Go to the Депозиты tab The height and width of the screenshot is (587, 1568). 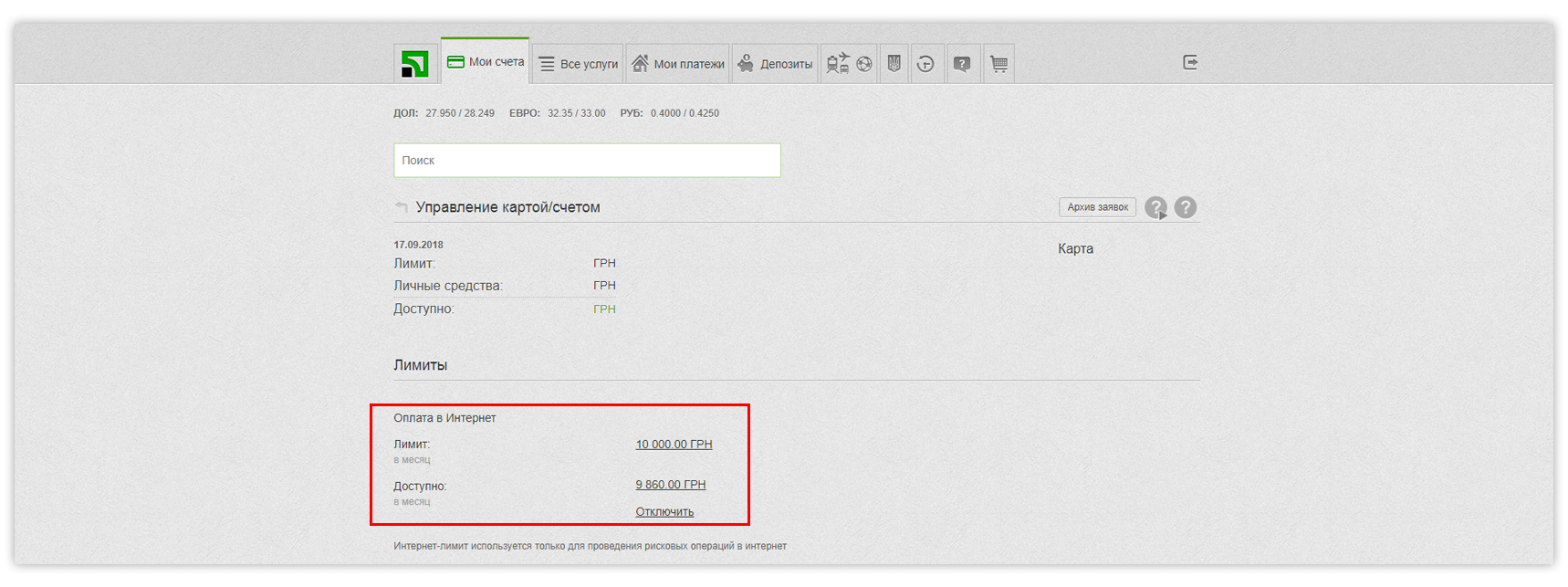[x=775, y=64]
